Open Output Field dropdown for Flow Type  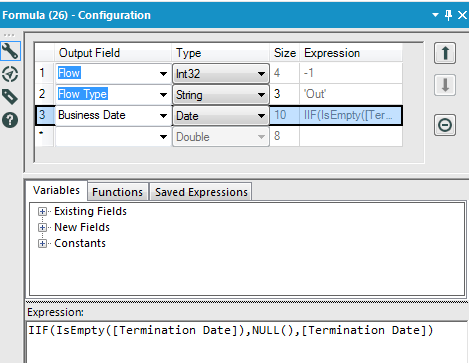click(x=163, y=95)
